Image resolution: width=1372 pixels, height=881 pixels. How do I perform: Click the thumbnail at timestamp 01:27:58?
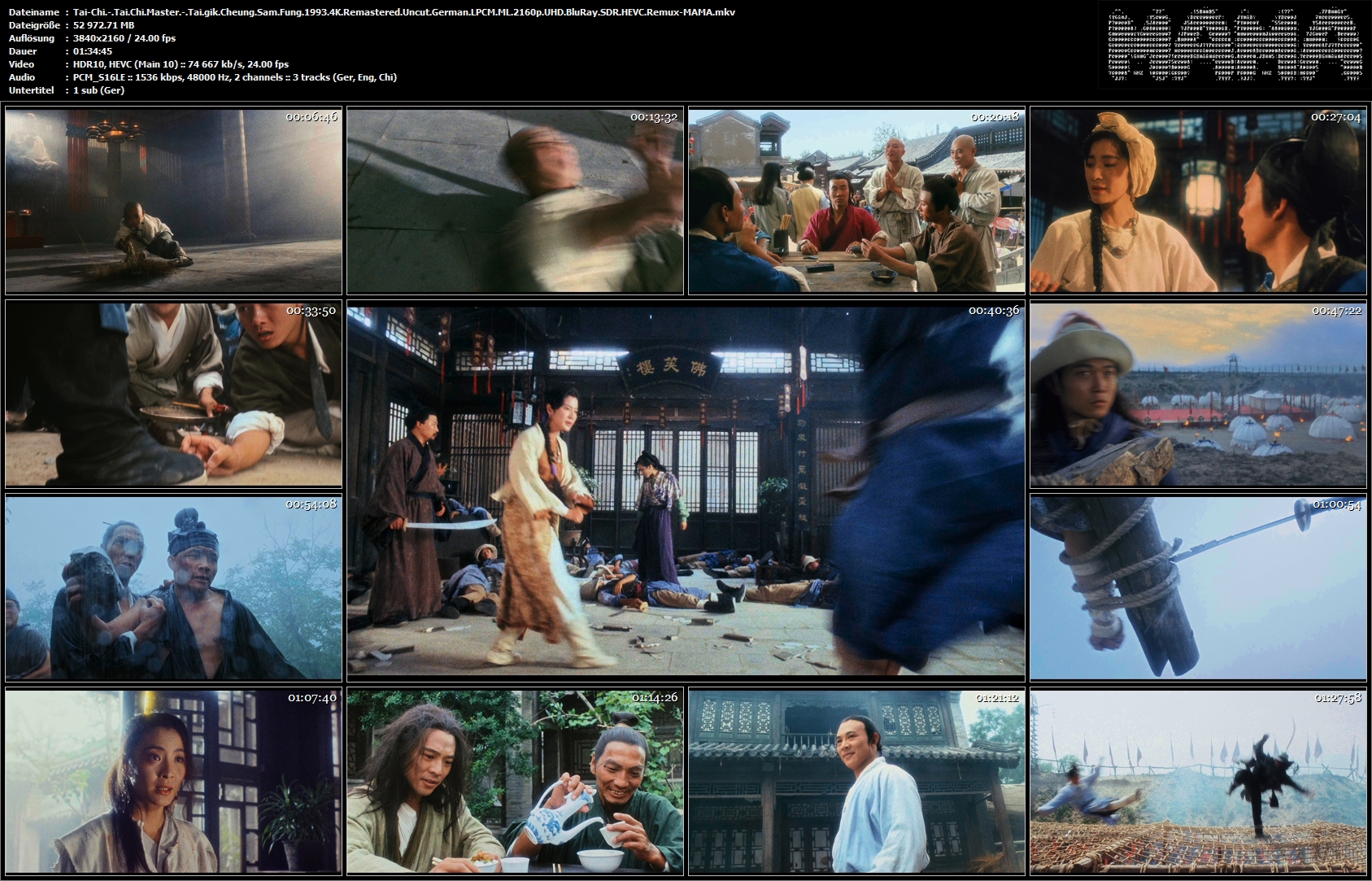click(1198, 781)
